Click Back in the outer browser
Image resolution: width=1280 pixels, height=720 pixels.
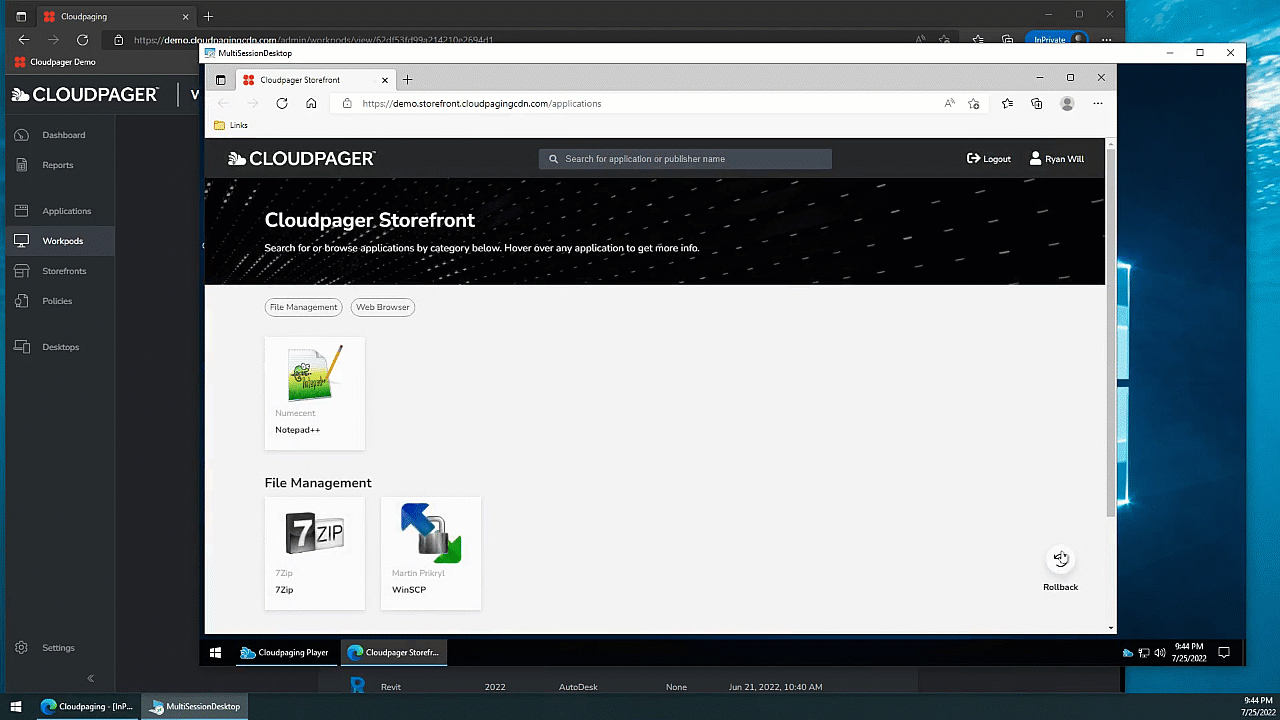(24, 40)
